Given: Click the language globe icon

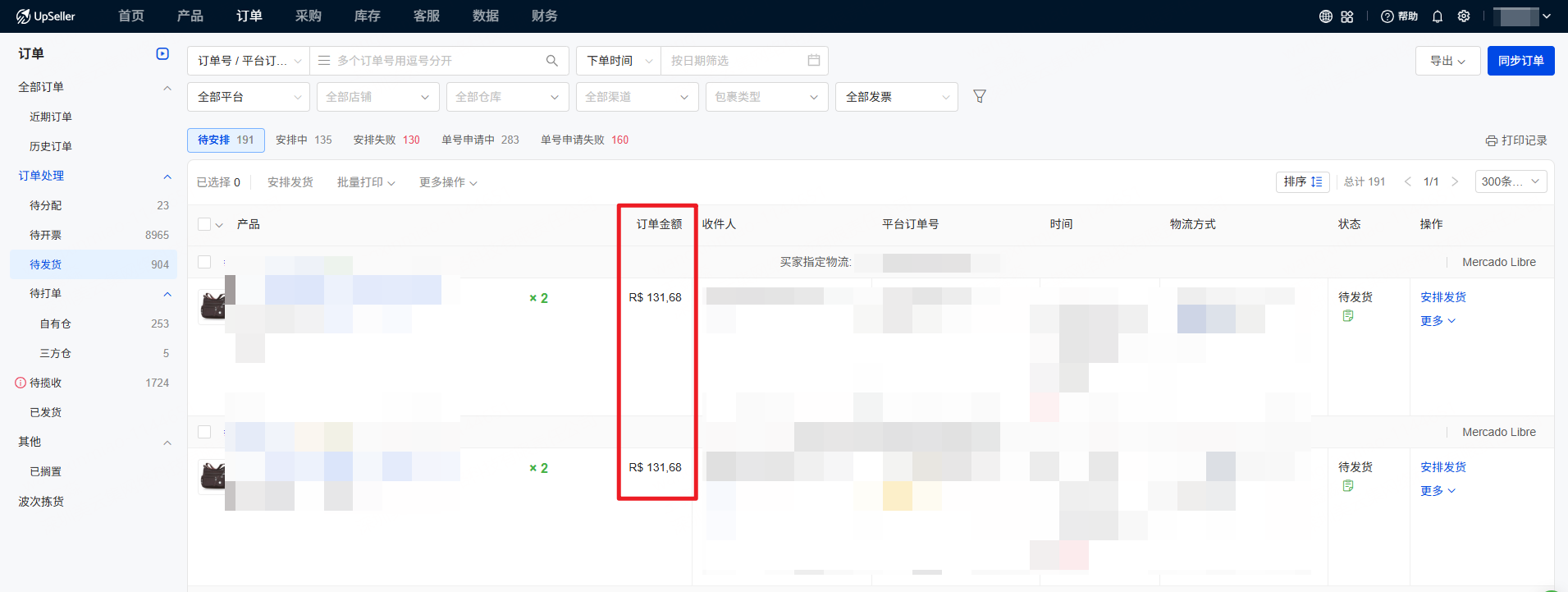Looking at the screenshot, I should pos(1325,16).
